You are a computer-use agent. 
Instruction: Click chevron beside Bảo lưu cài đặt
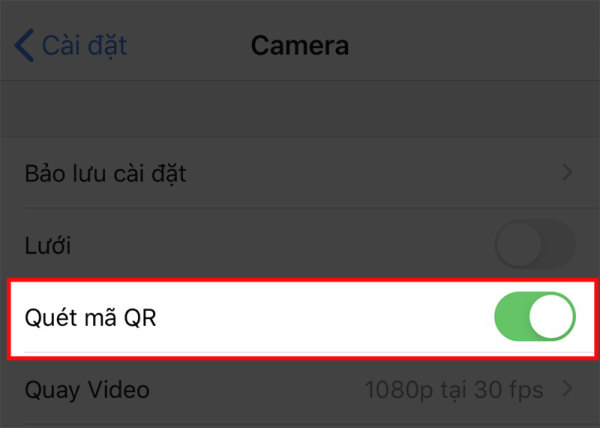coord(568,174)
